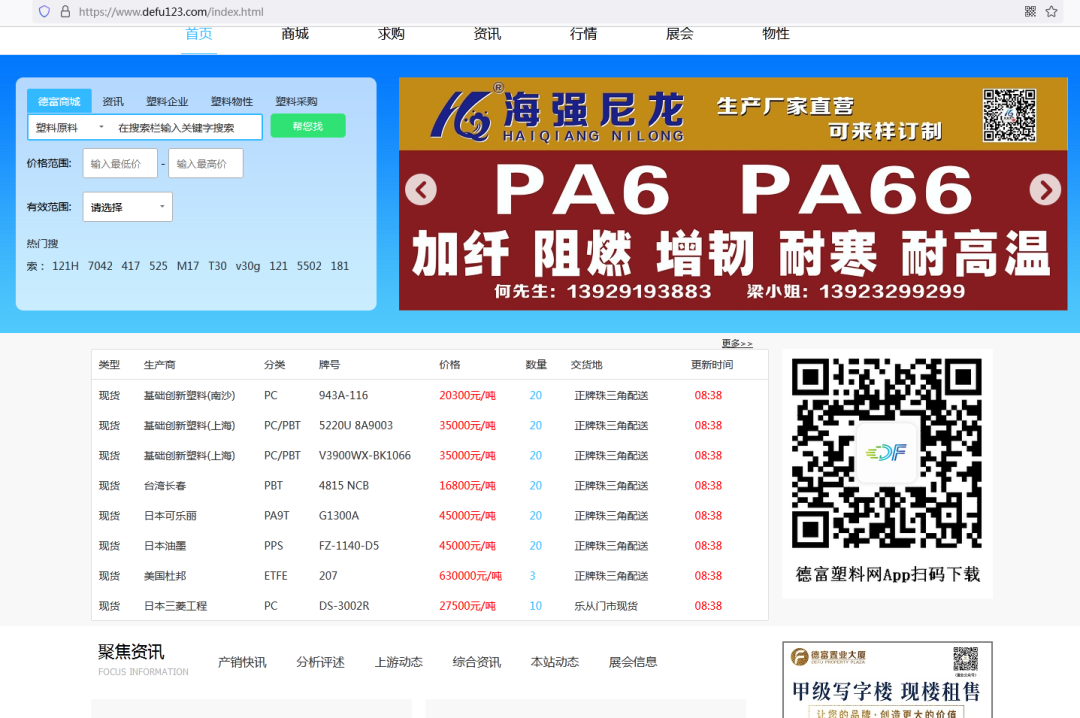Click manufacturer 日本可乐丽 in table

pos(170,516)
